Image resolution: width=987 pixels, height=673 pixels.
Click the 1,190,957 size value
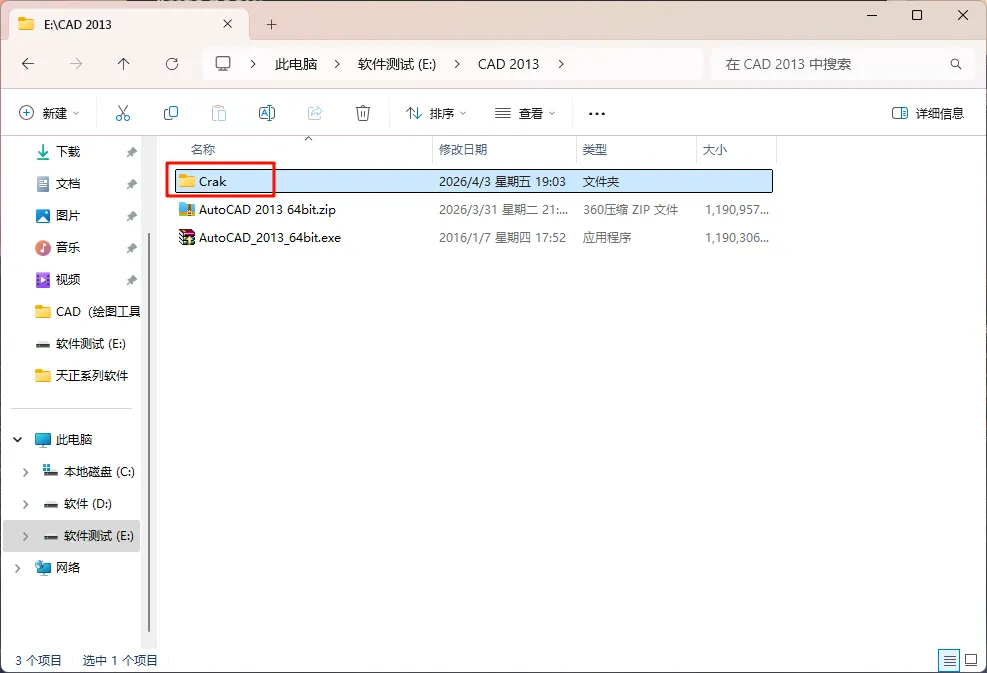point(736,210)
